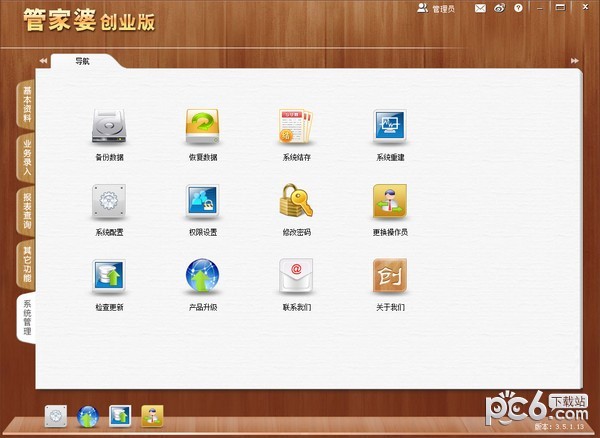
Task: Click 修改密码 change password icon
Action: (296, 202)
